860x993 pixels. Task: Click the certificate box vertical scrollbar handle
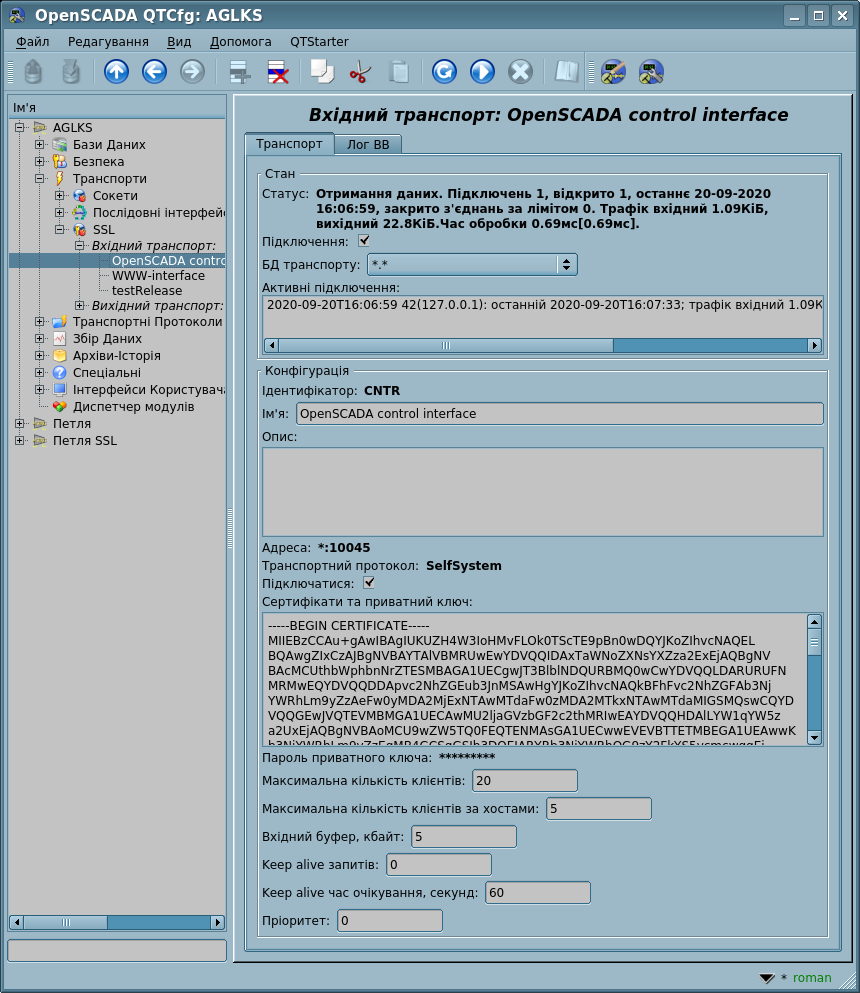[x=814, y=642]
